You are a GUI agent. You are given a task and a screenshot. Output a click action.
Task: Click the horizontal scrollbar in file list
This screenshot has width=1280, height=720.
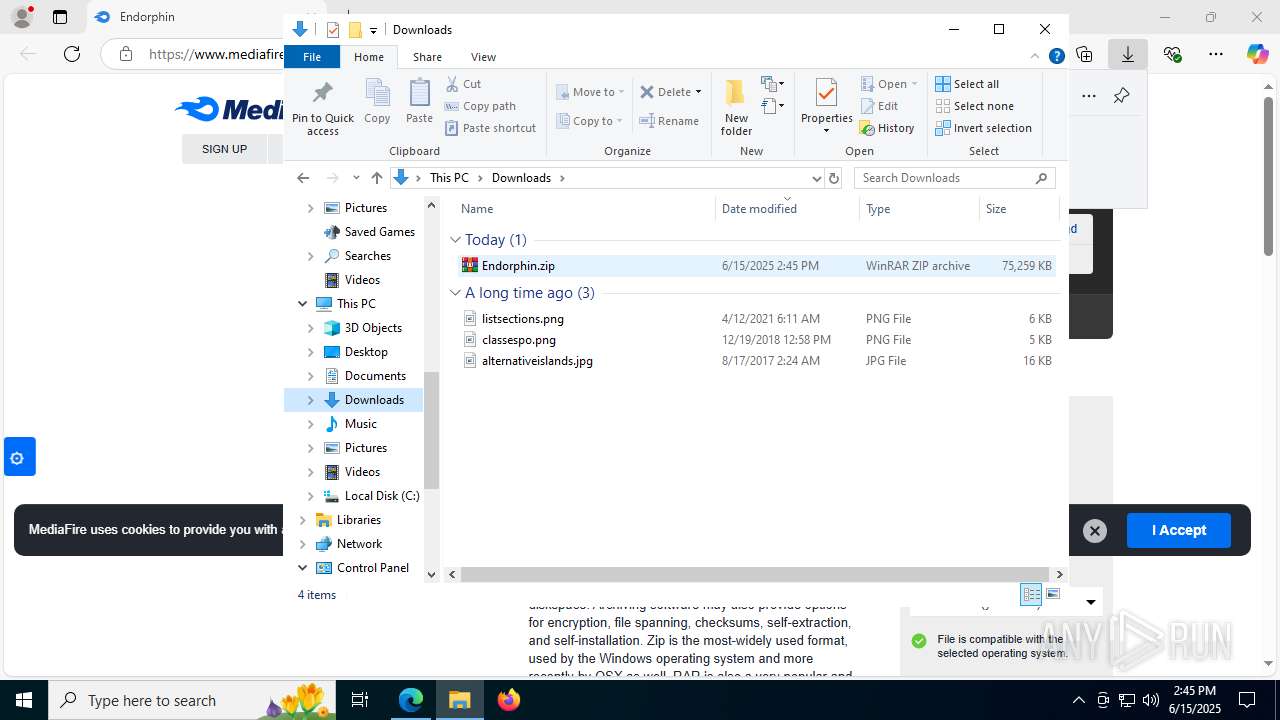(755, 574)
